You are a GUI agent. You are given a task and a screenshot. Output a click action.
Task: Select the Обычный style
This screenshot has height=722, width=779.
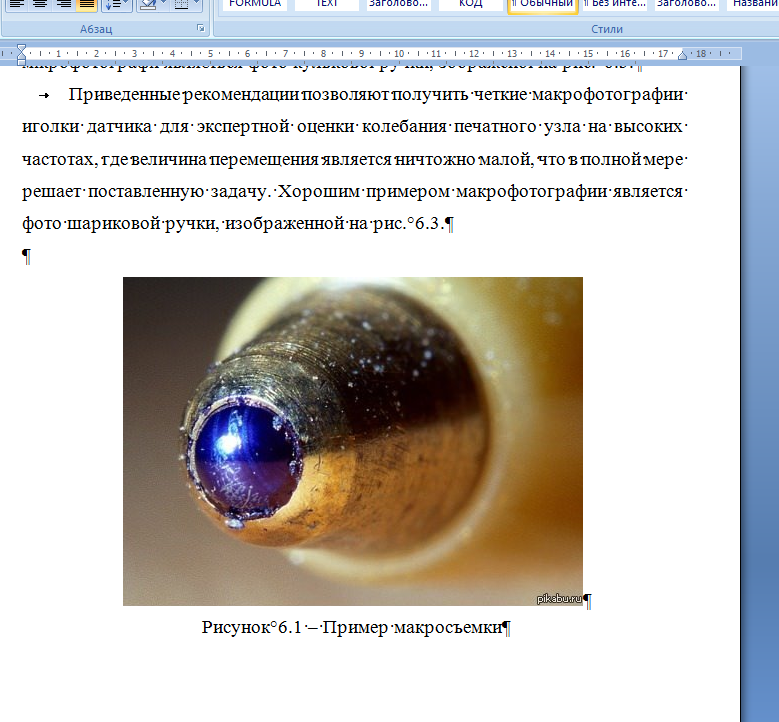point(542,4)
